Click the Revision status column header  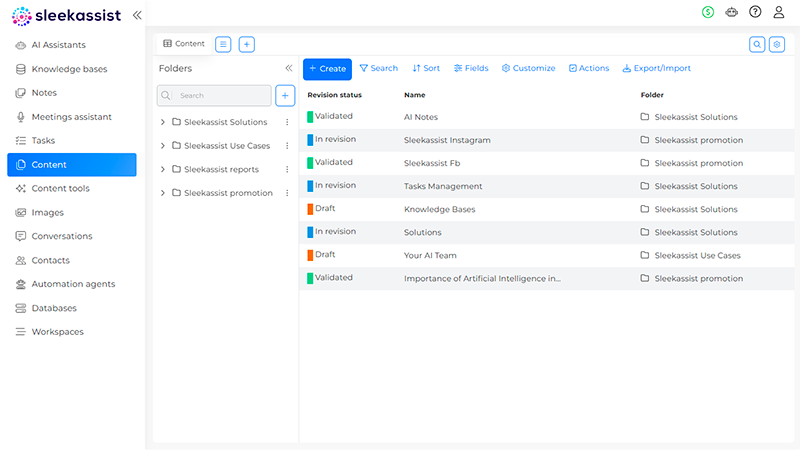click(x=335, y=95)
